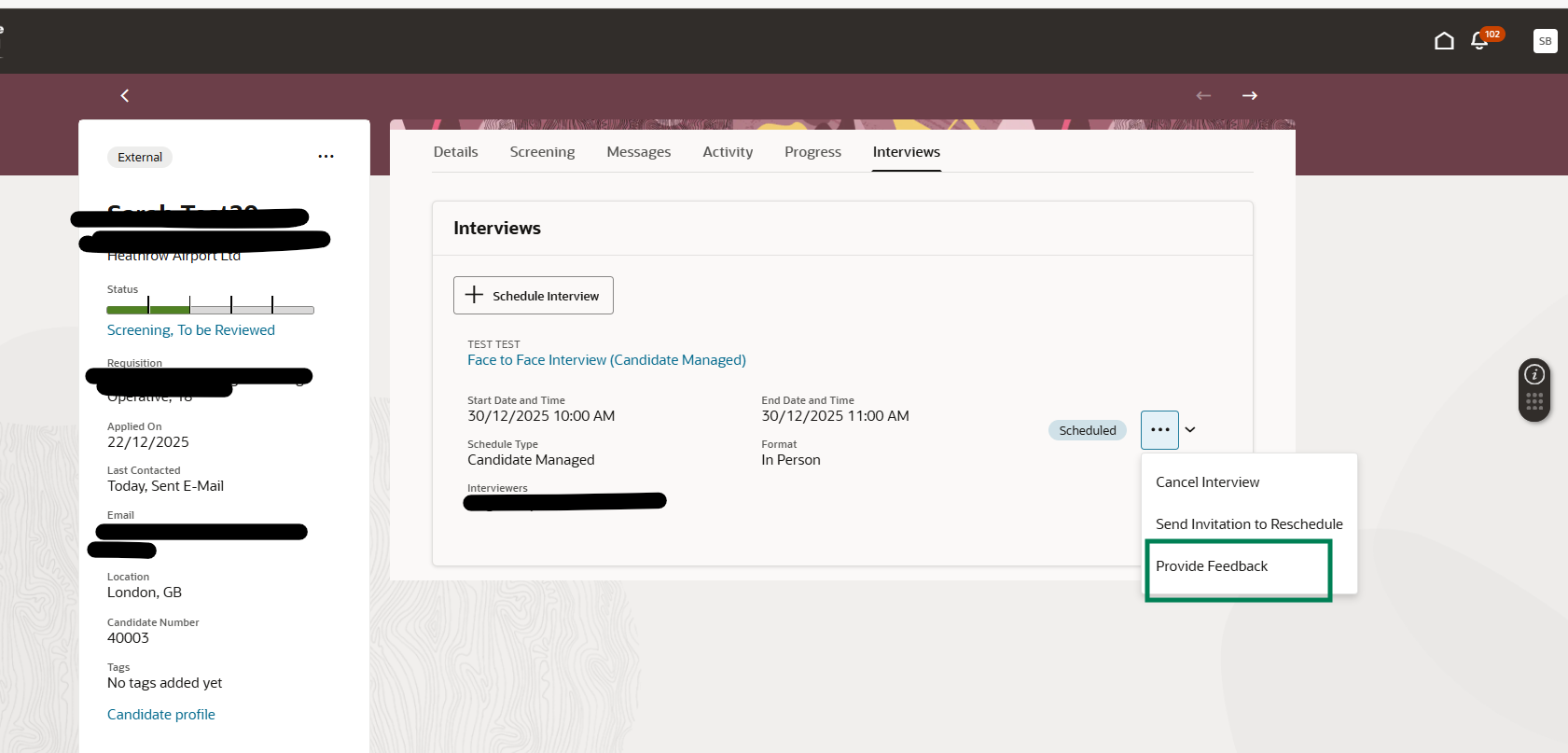Open the Candidate profile link
This screenshot has width=1568, height=753.
(x=161, y=715)
